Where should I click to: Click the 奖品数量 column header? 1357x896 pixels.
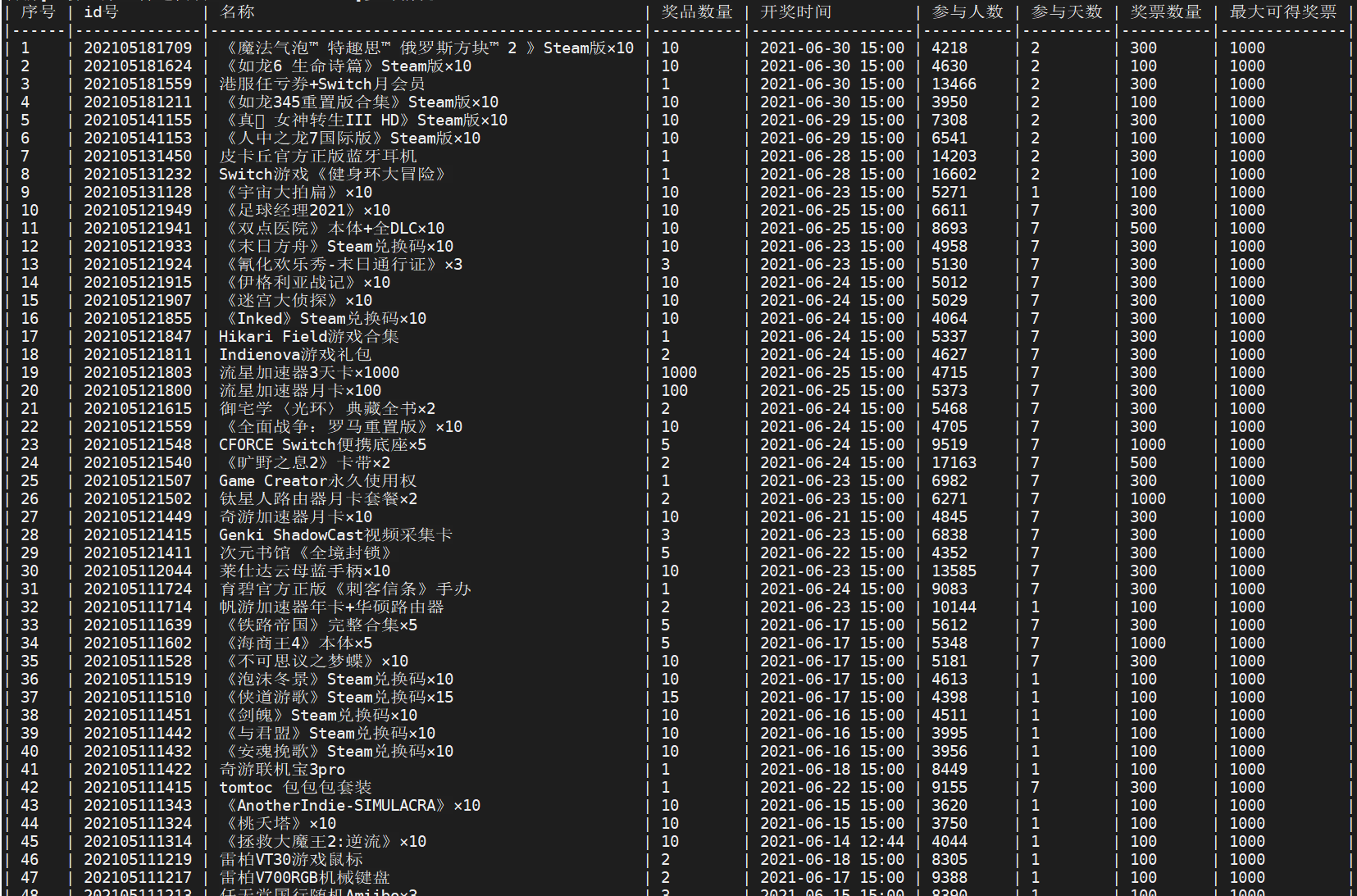697,12
